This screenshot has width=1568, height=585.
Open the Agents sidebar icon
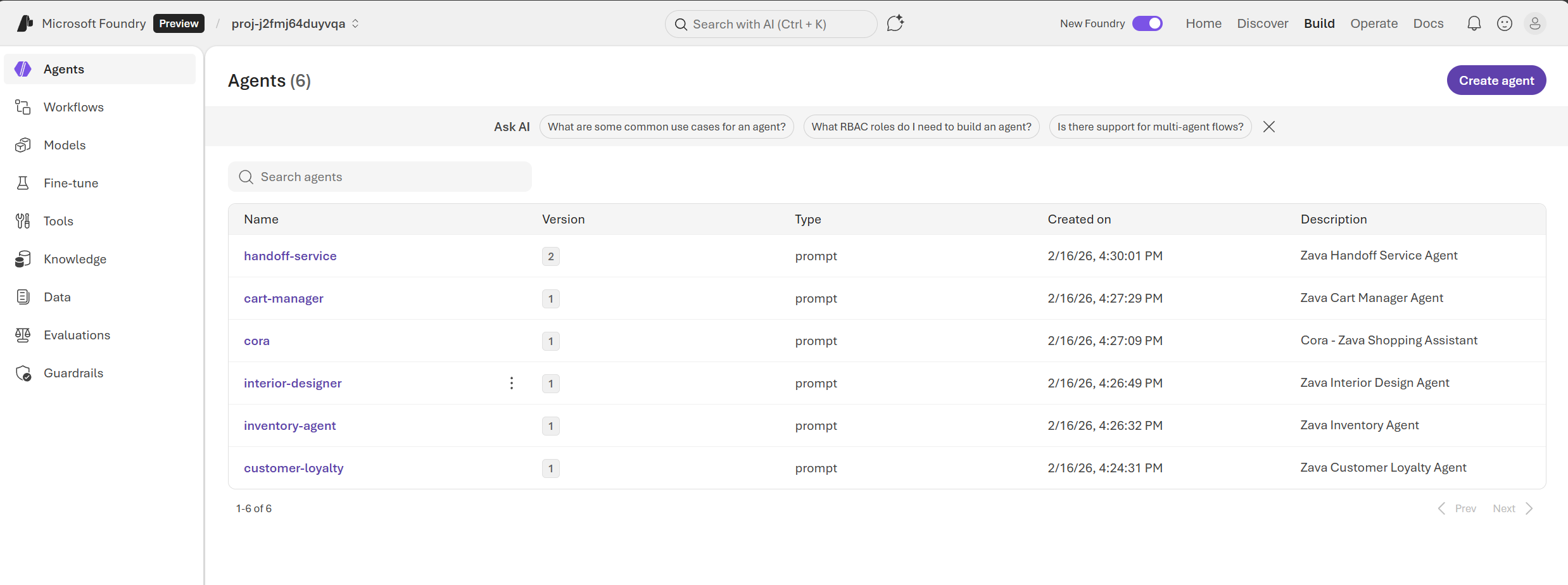[x=23, y=69]
